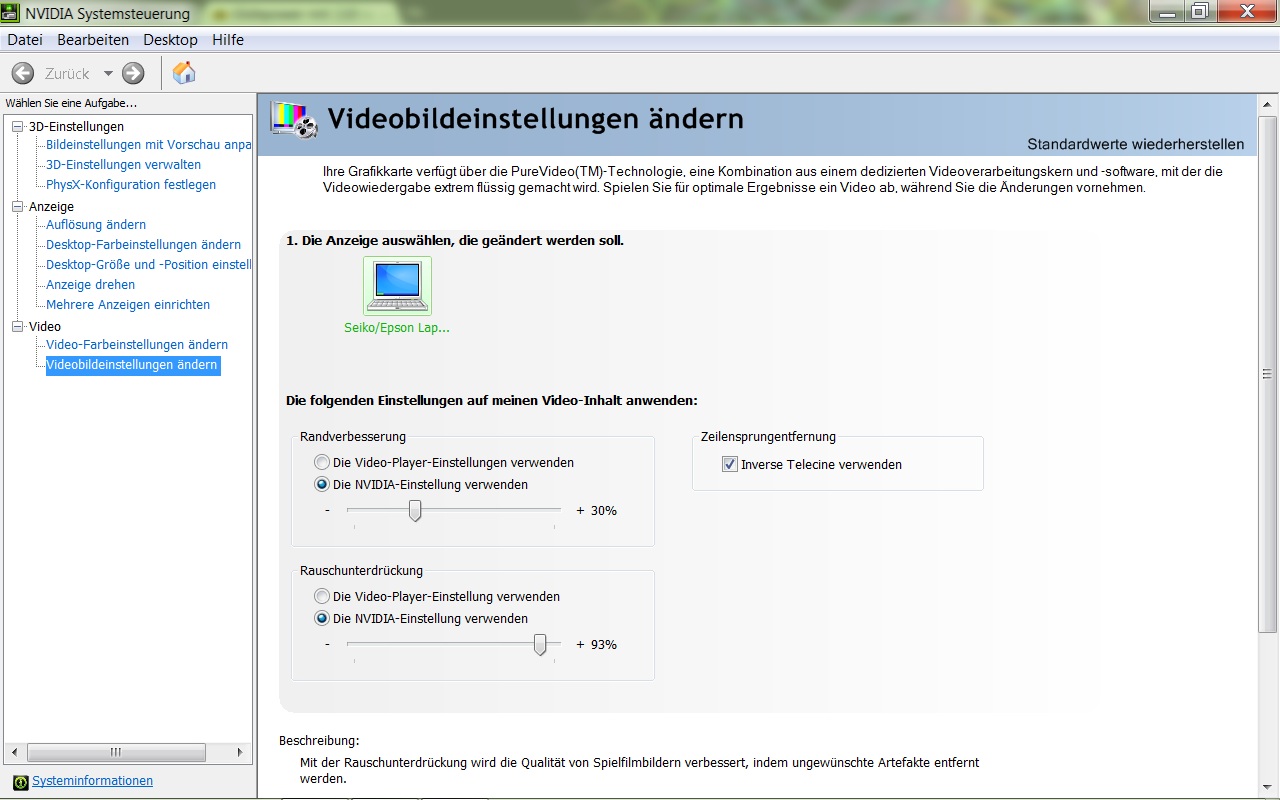Select NVIDIA-Einstellung for Rauschunterdrückung
Viewport: 1280px width, 800px height.
[321, 619]
